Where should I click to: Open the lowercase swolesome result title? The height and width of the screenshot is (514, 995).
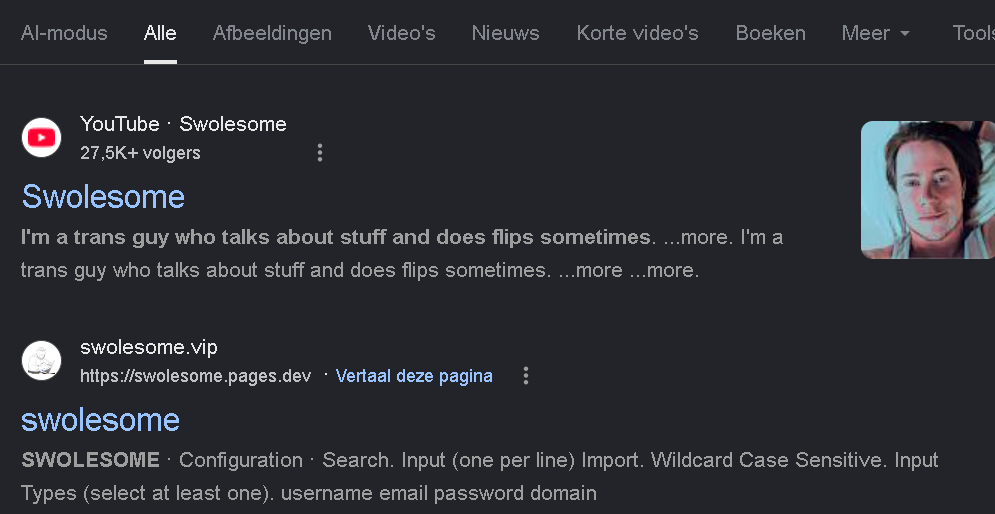[x=100, y=419]
